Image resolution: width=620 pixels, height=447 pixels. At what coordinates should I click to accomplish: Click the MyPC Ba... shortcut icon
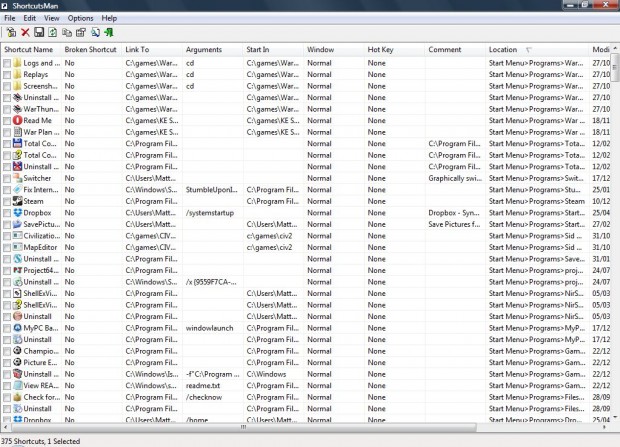pos(17,328)
